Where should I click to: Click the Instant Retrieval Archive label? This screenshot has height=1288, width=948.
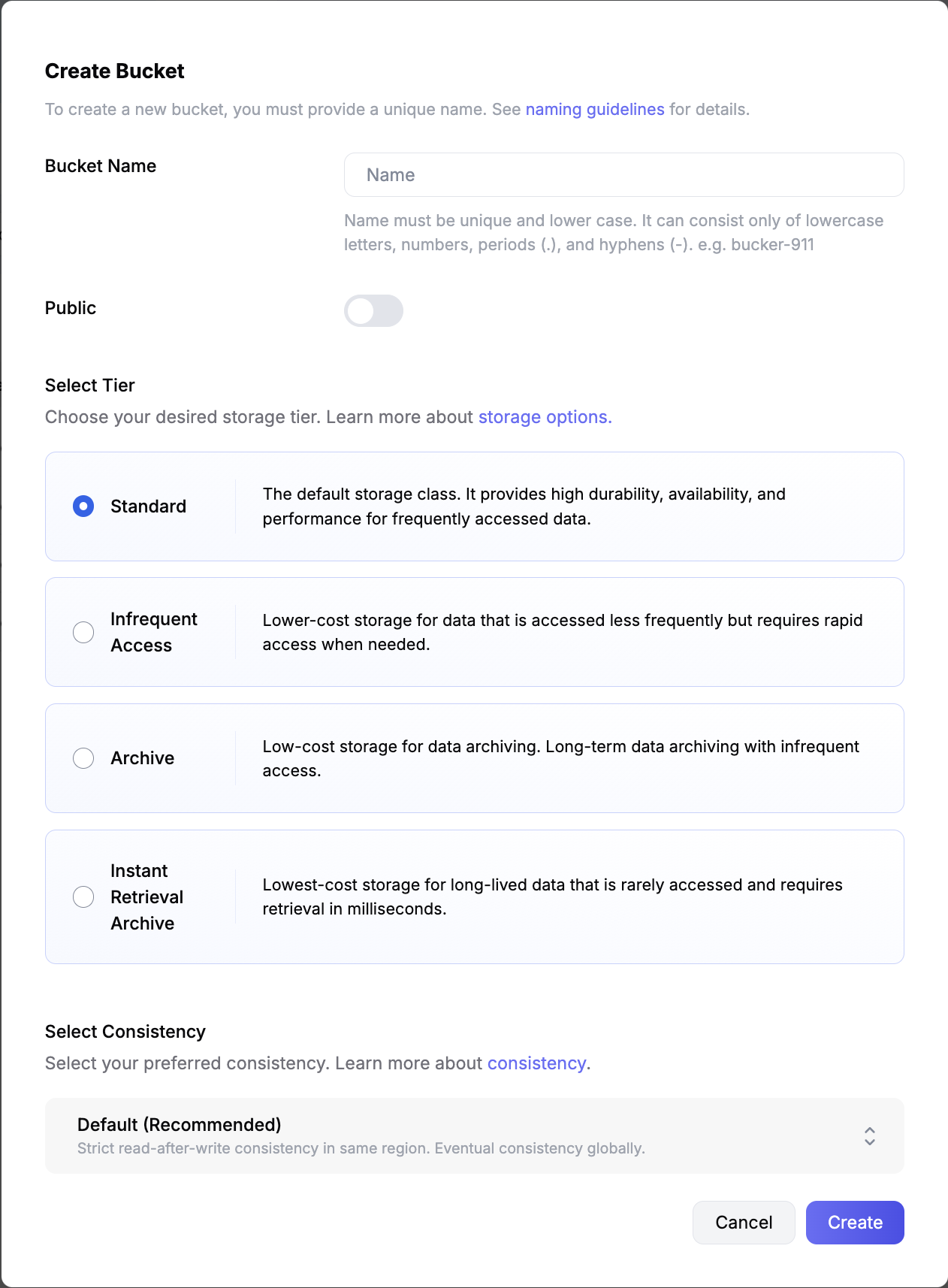146,896
